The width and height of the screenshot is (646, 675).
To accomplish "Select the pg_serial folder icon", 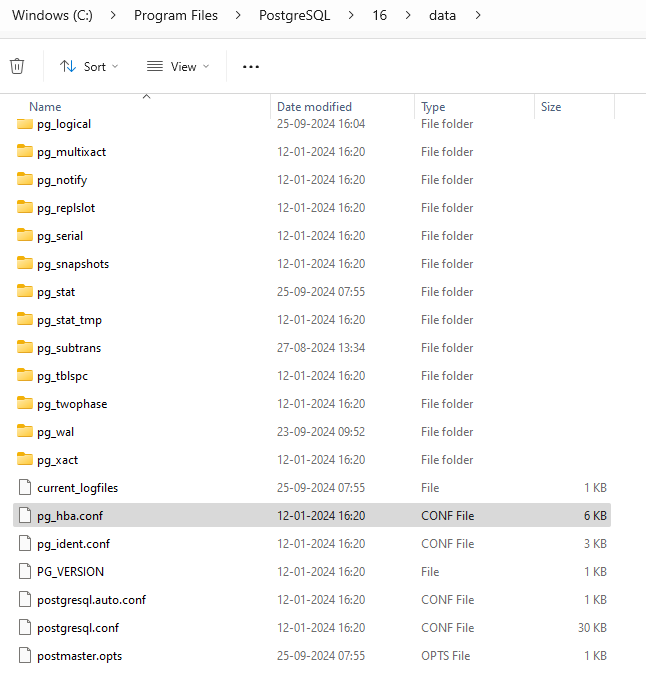I will pos(25,235).
